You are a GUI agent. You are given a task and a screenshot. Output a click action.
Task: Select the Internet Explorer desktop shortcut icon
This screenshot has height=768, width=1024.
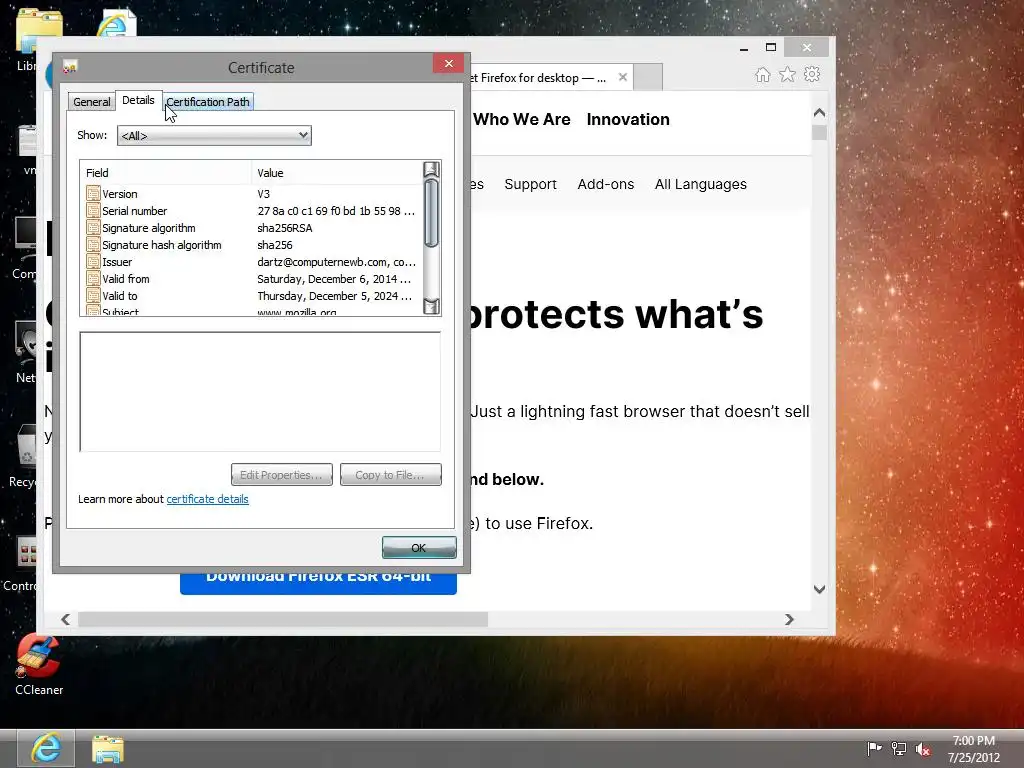116,24
